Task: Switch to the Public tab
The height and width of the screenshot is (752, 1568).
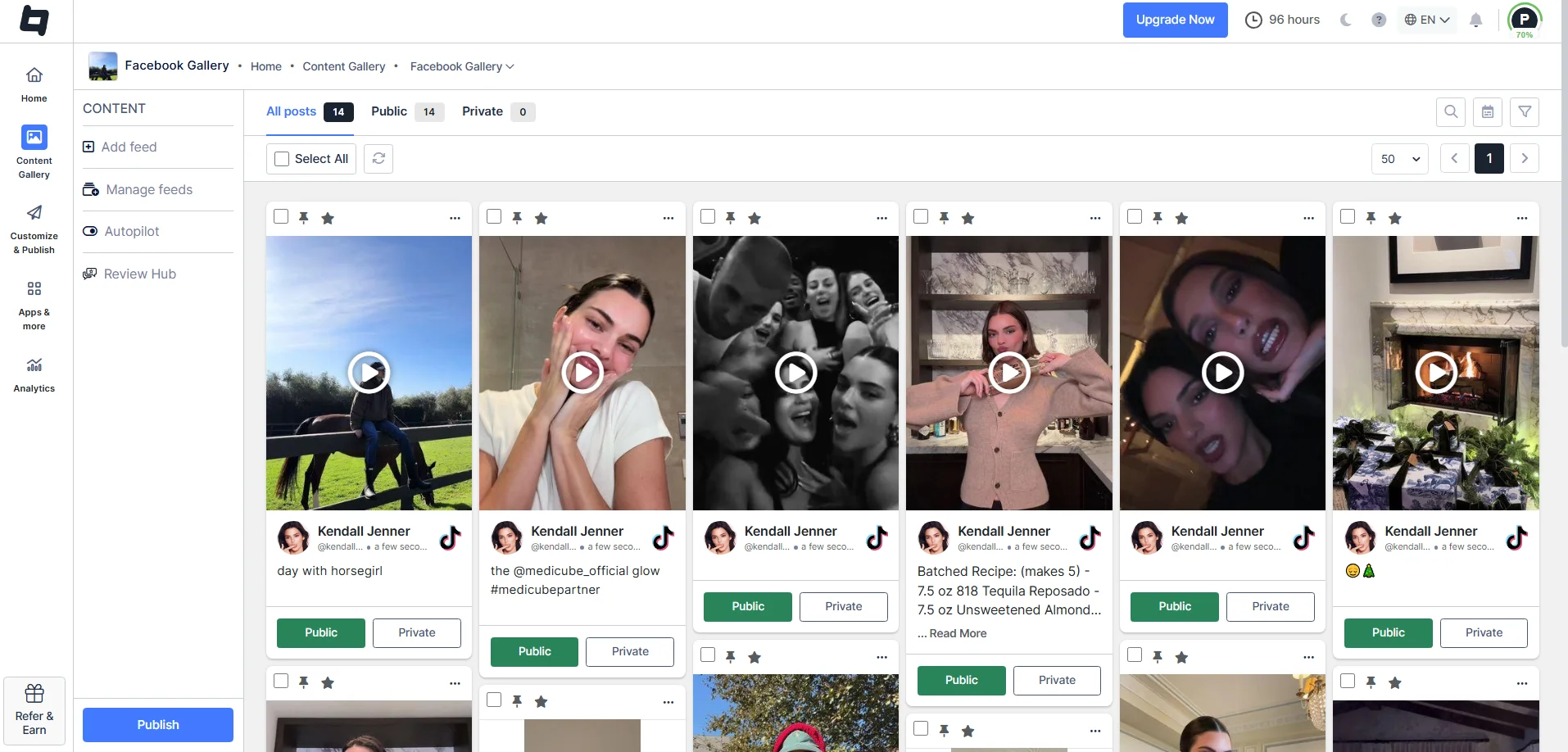Action: [x=389, y=111]
